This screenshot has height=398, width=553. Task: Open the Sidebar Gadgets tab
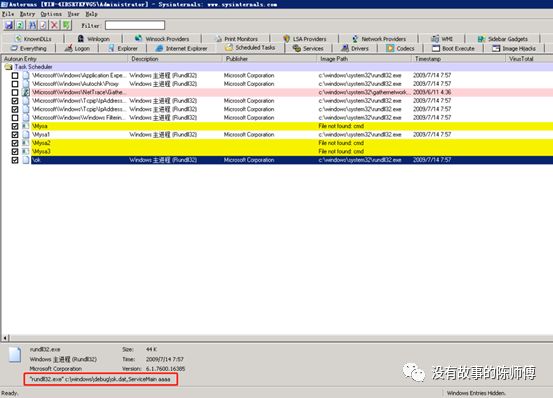503,39
